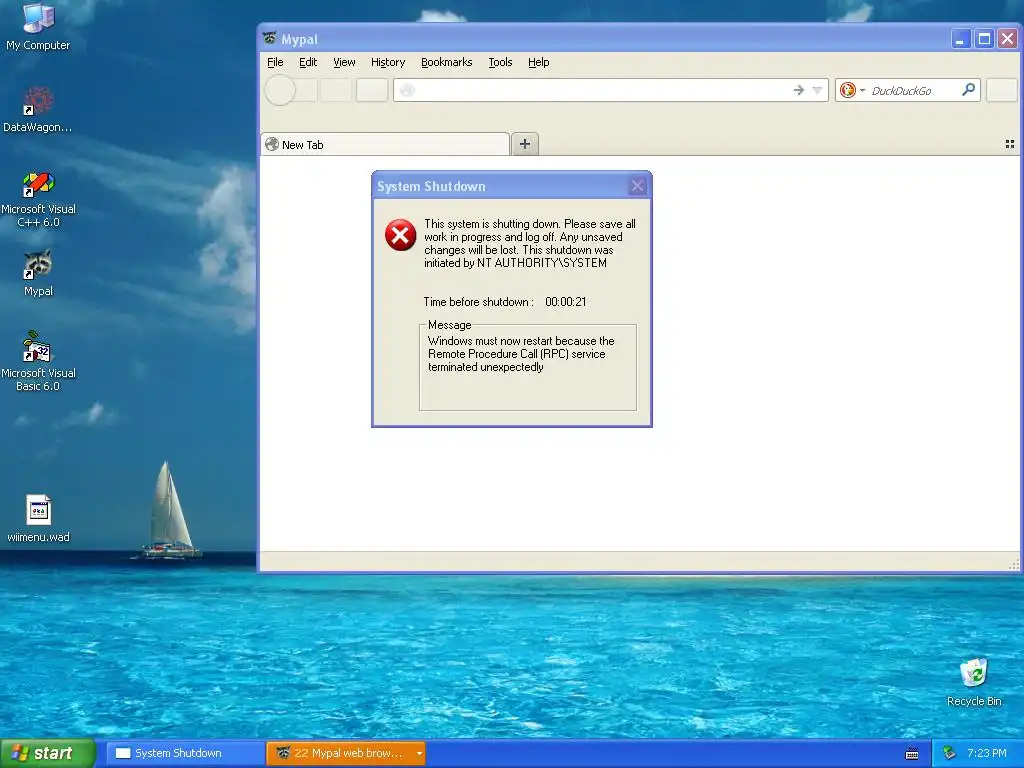The image size is (1024, 768).
Task: Maximize the Mypal window
Action: [984, 39]
